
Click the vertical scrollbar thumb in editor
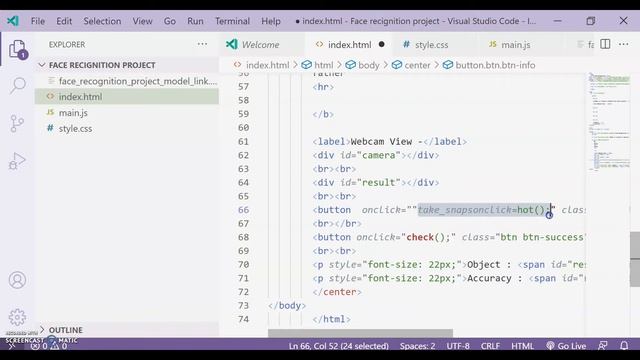[635, 259]
